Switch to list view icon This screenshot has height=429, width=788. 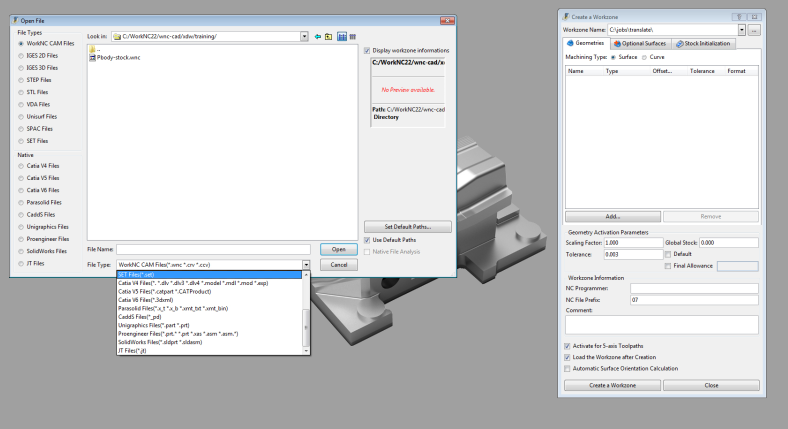coord(341,36)
